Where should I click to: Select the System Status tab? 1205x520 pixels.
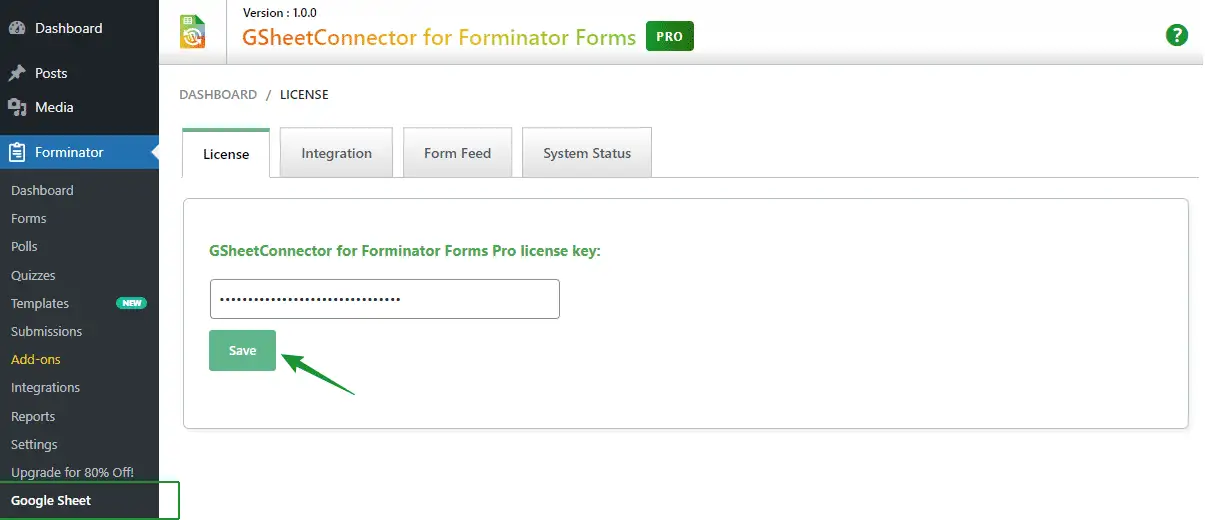tap(587, 153)
